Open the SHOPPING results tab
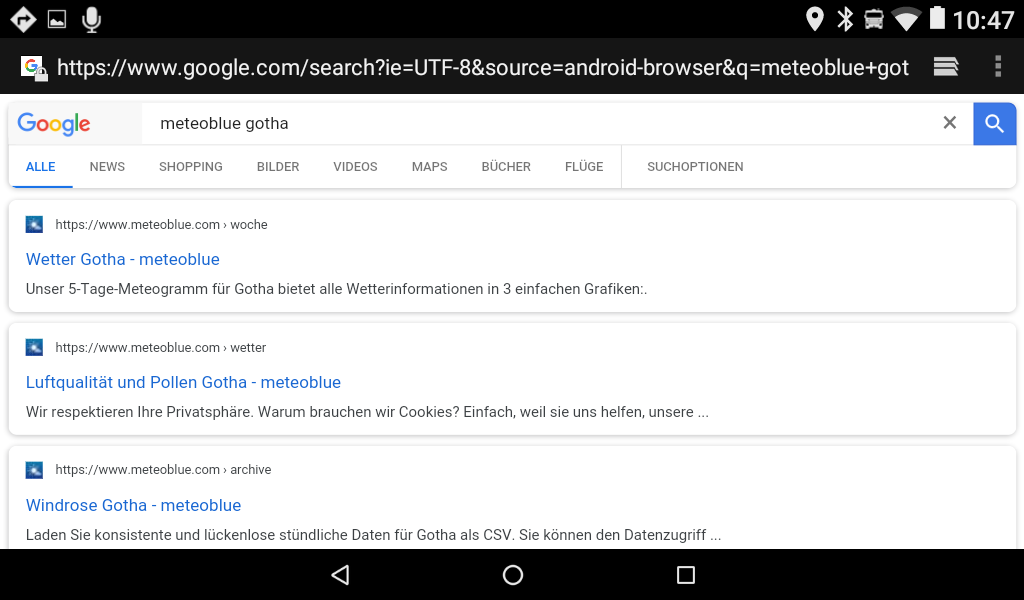This screenshot has width=1024, height=600. [x=191, y=167]
